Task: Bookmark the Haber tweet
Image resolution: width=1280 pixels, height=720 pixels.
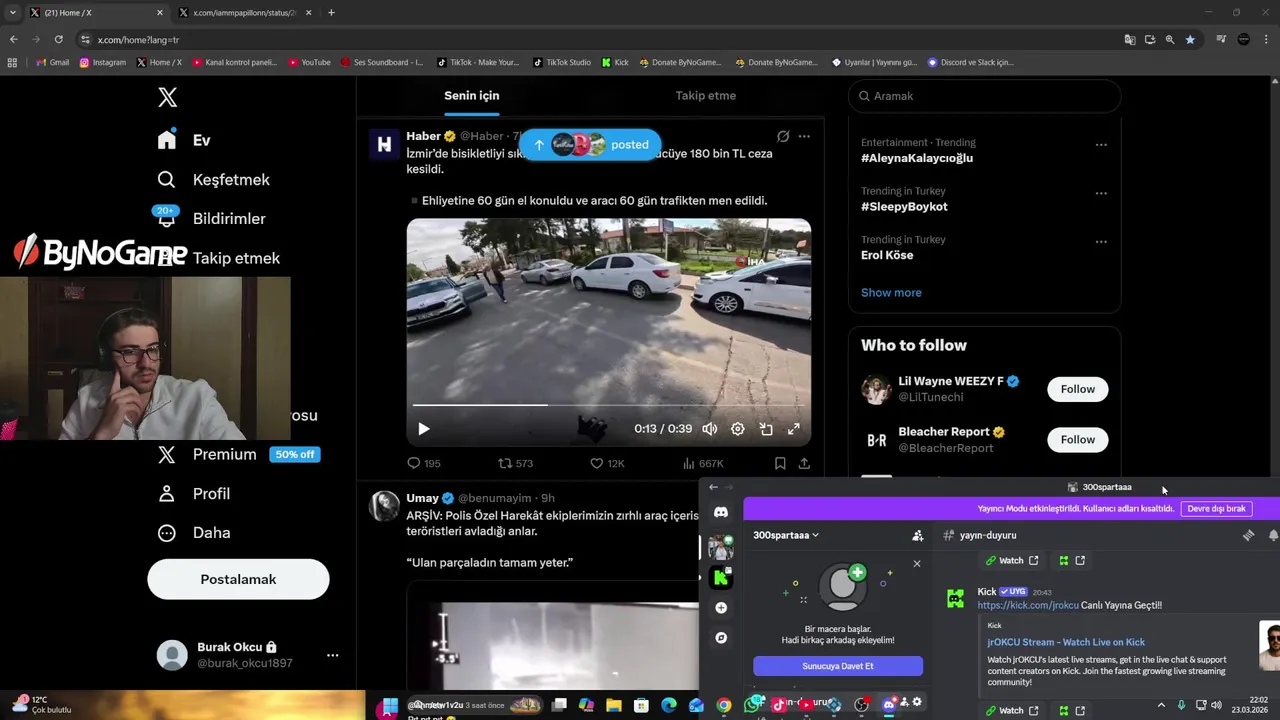Action: click(779, 463)
